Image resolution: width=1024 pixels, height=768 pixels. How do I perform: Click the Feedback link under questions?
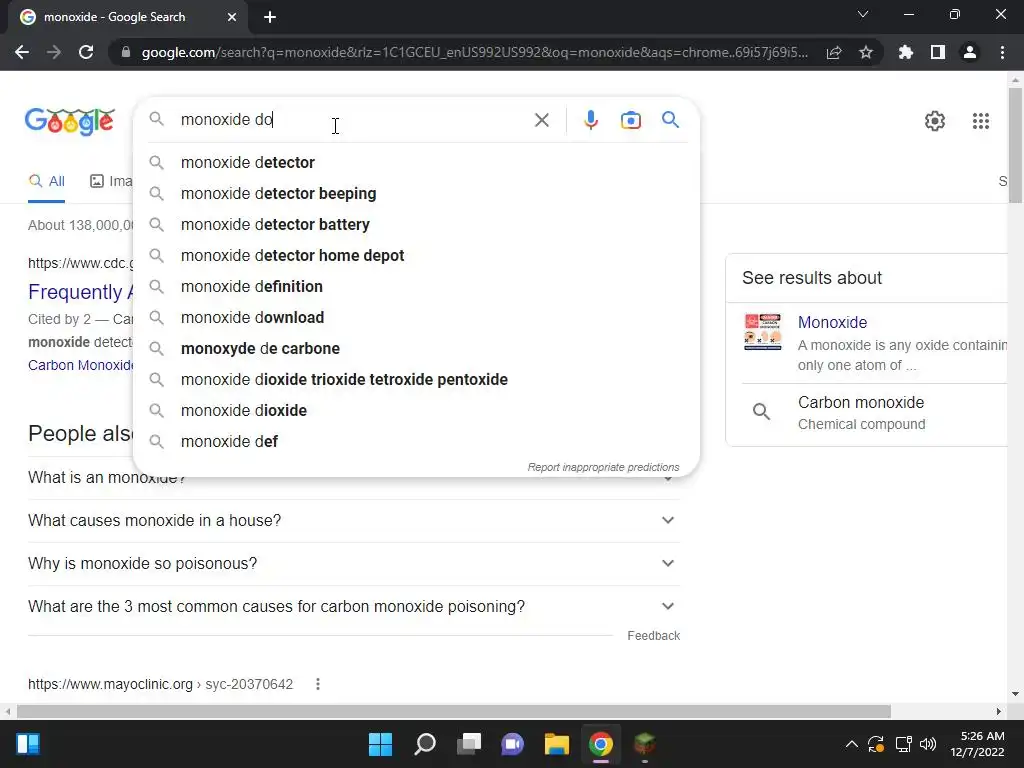point(653,636)
